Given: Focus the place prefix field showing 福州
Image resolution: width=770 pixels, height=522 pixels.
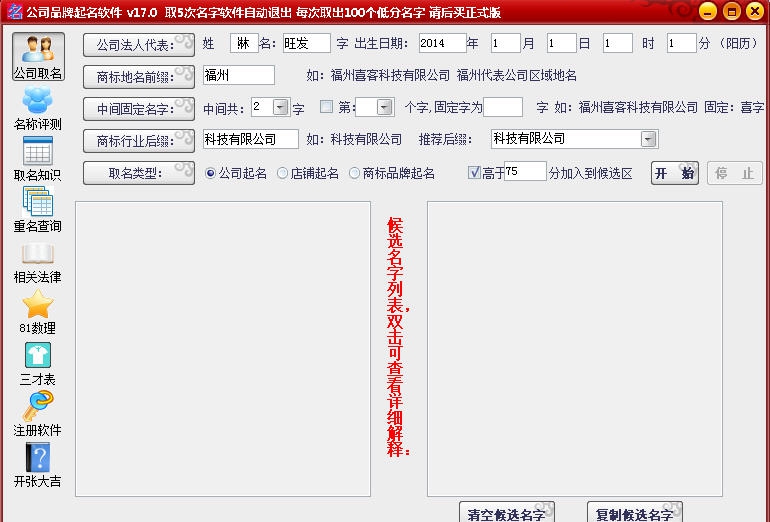Looking at the screenshot, I should [x=239, y=75].
